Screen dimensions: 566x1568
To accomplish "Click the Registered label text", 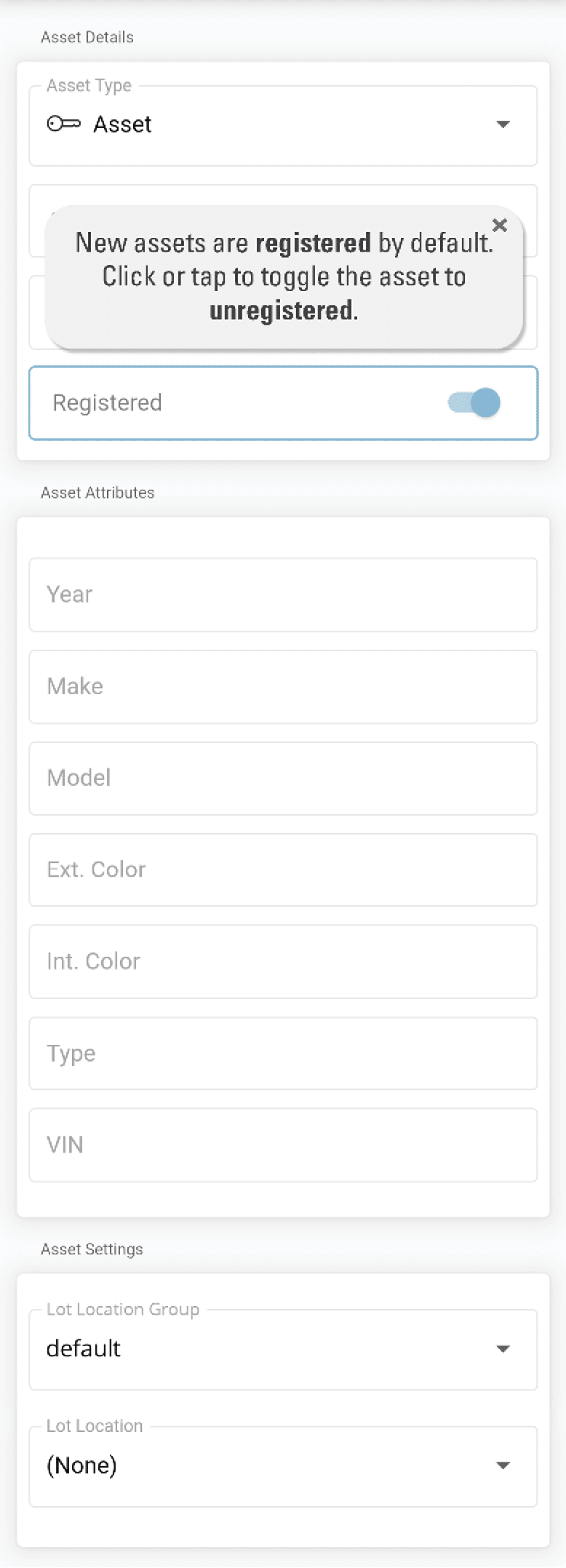I will click(x=108, y=403).
